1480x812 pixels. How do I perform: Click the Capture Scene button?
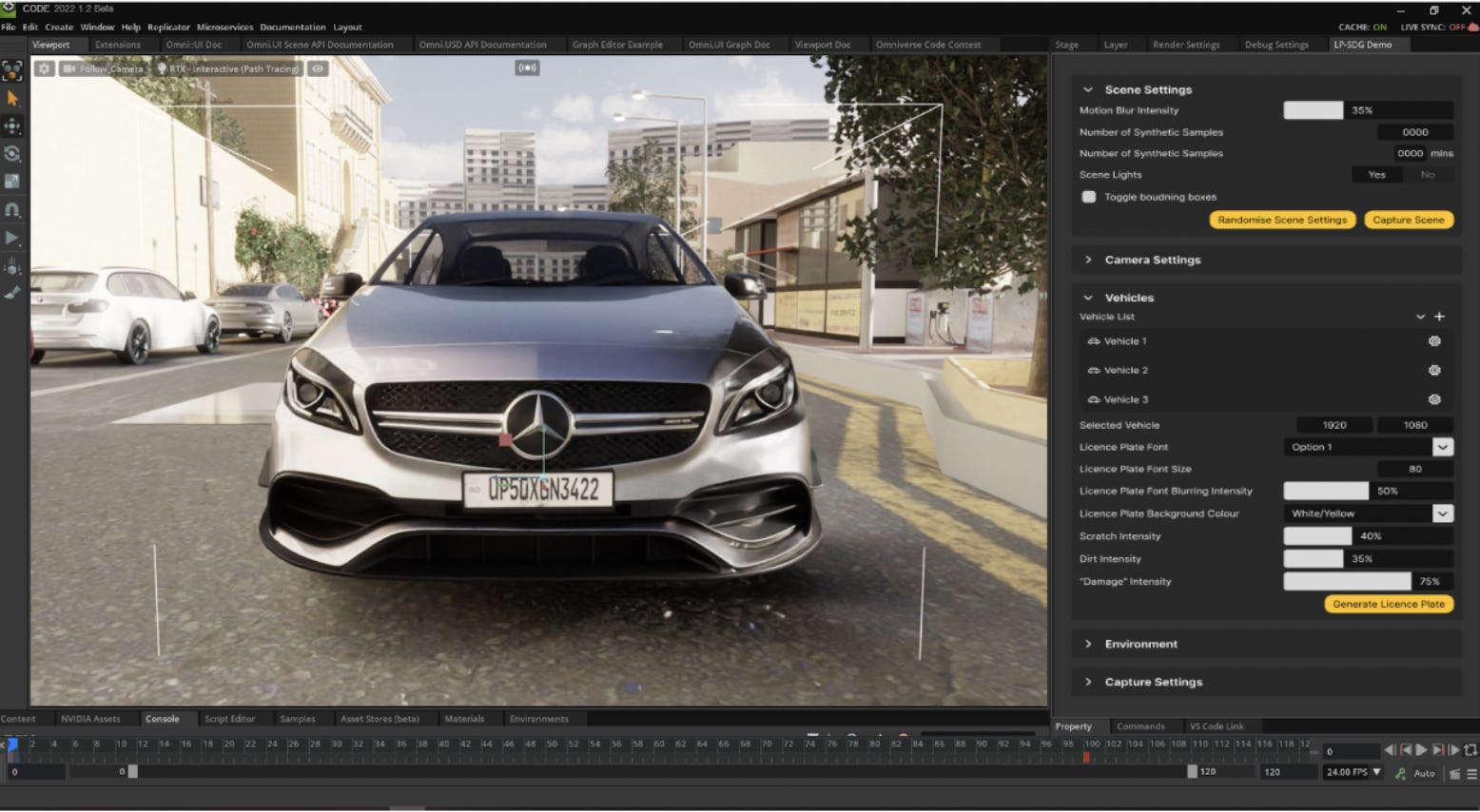(1408, 220)
